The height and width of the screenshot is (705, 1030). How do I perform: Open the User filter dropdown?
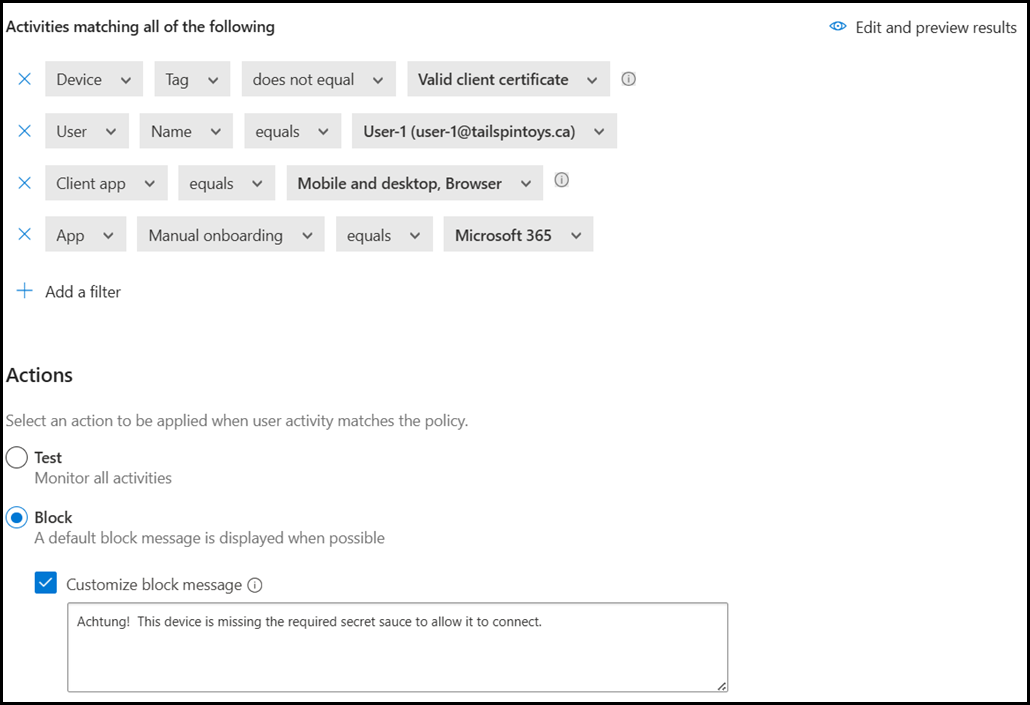pos(87,131)
